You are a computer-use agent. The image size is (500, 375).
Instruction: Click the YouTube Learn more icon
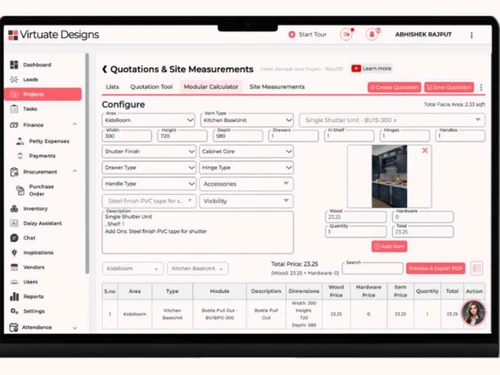[356, 68]
